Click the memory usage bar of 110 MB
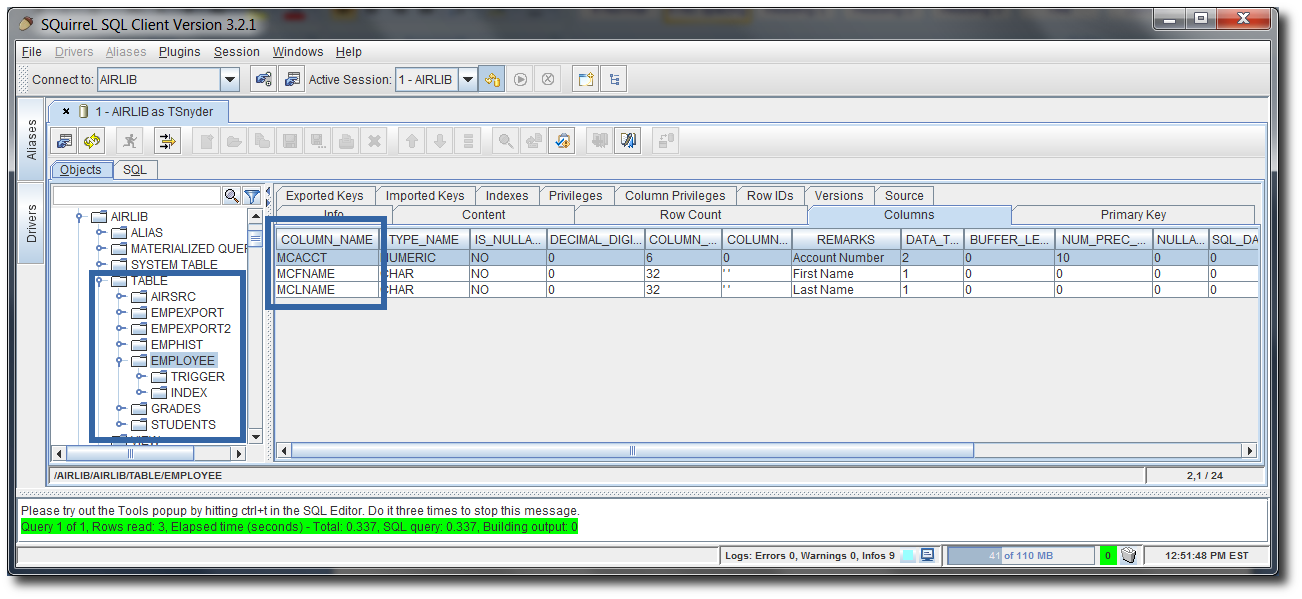 (1019, 555)
